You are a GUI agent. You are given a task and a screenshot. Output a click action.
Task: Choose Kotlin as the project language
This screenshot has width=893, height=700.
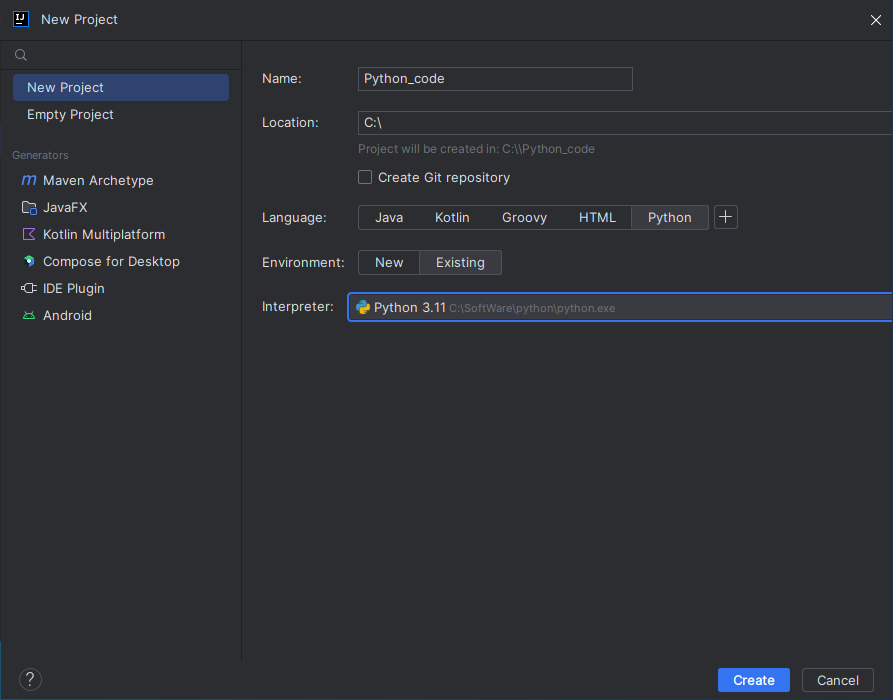tap(452, 217)
